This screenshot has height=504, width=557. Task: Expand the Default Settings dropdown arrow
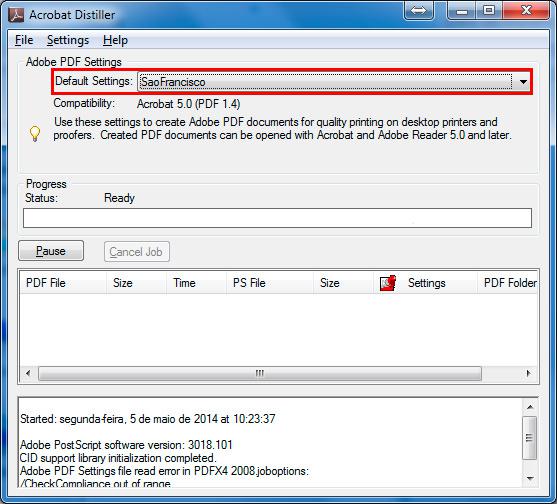tap(523, 82)
